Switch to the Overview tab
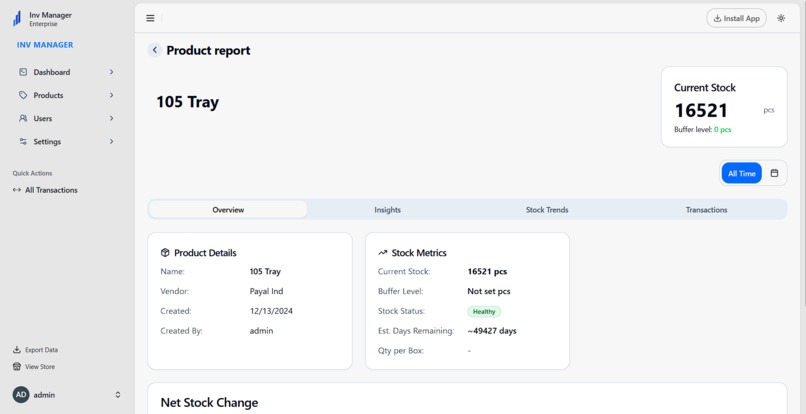This screenshot has width=806, height=414. point(228,210)
